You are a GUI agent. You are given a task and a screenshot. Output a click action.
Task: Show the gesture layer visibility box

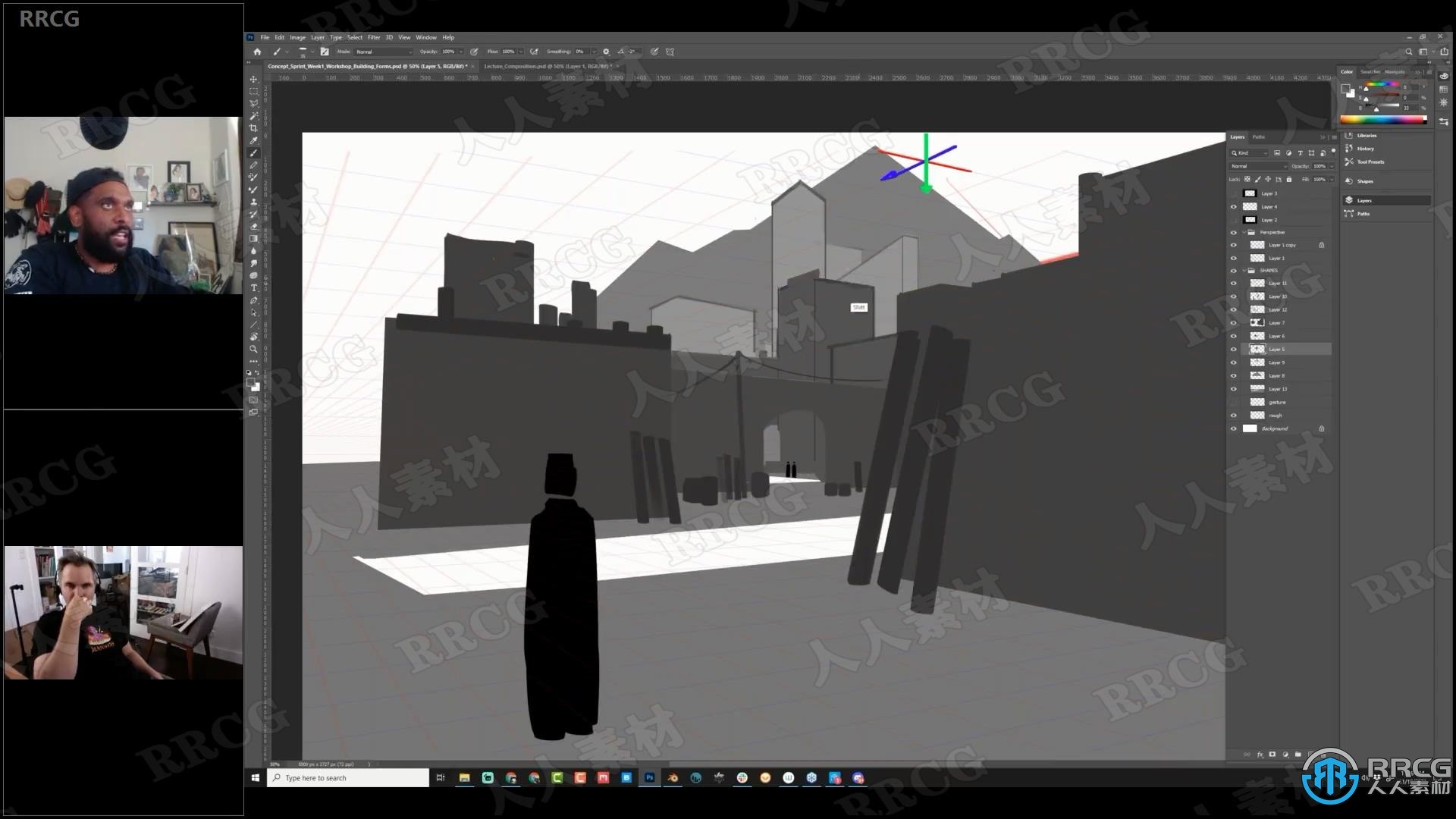(1233, 402)
